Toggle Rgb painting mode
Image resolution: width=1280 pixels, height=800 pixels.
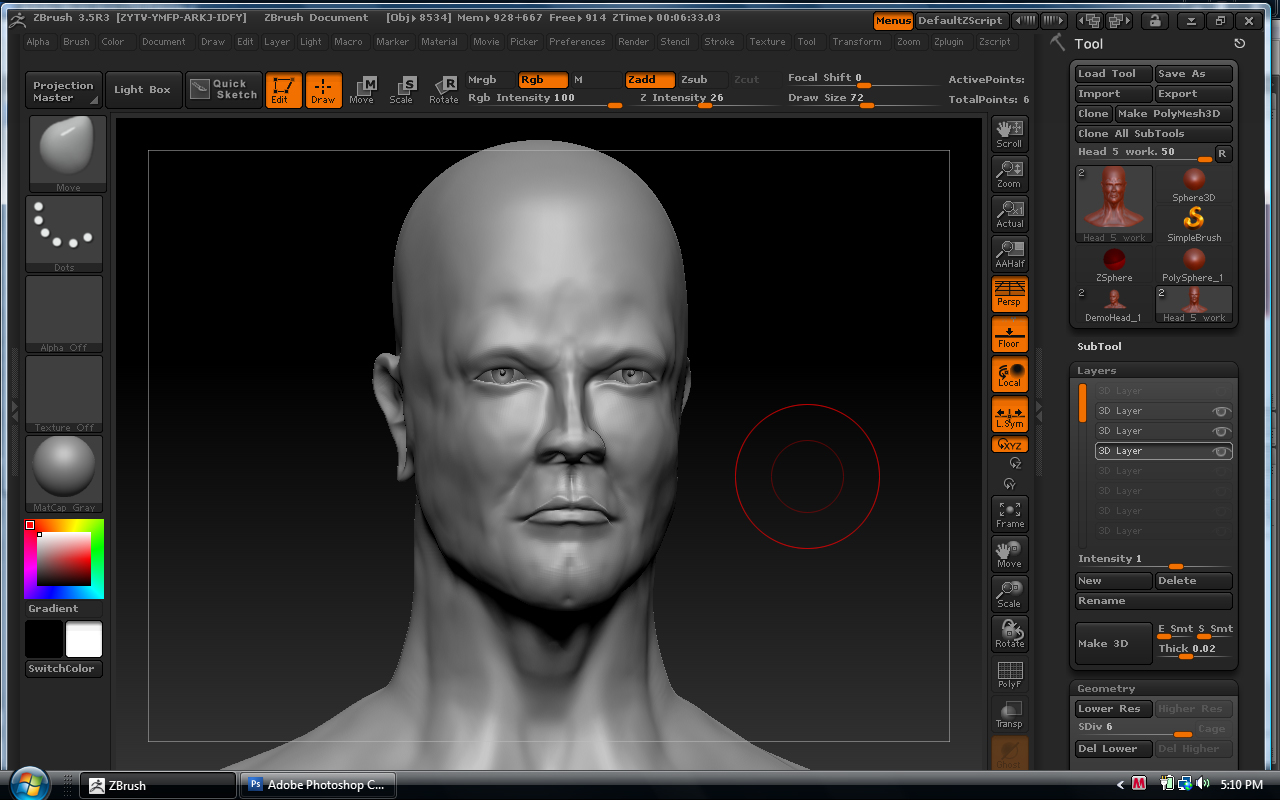542,80
